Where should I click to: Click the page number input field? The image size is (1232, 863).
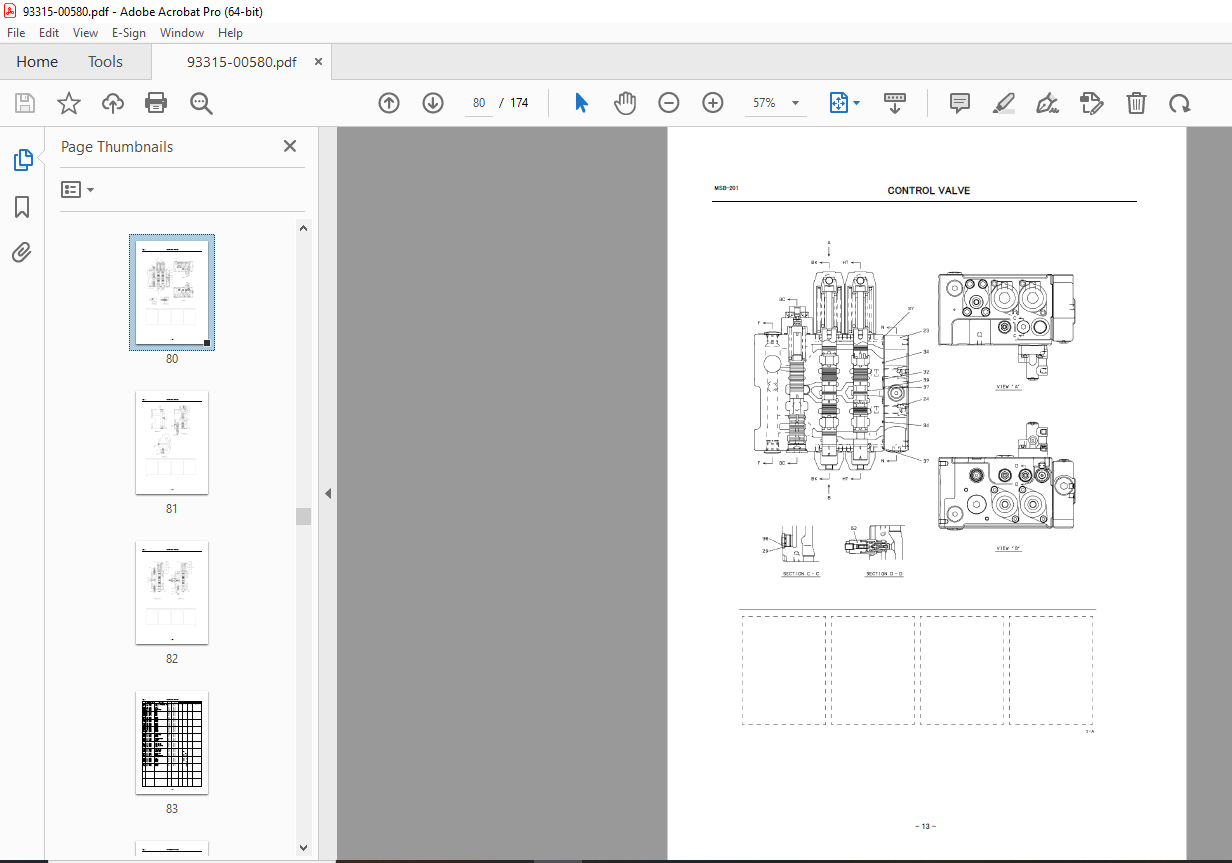click(479, 103)
